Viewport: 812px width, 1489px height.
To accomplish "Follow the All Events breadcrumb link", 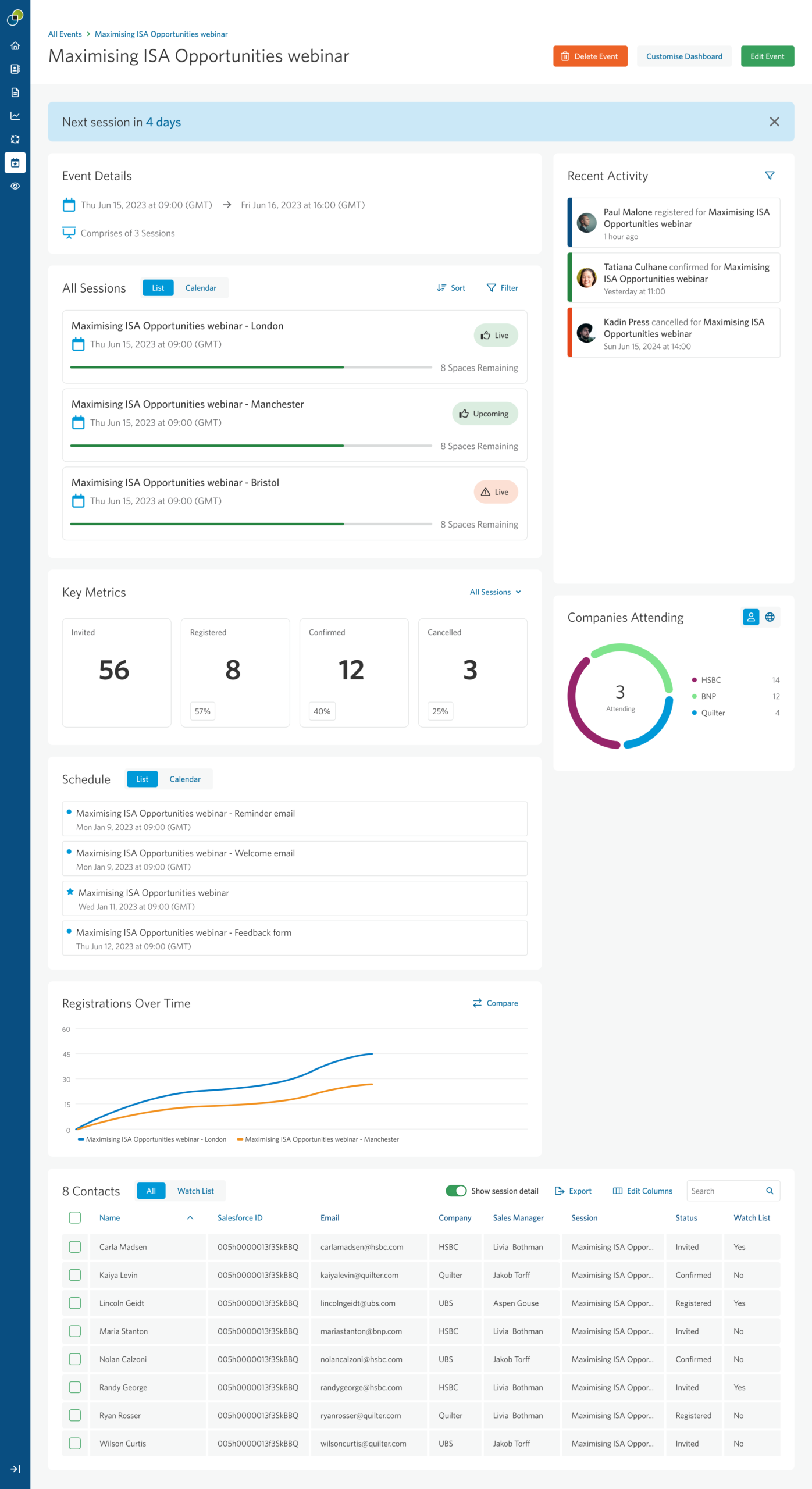I will click(65, 34).
